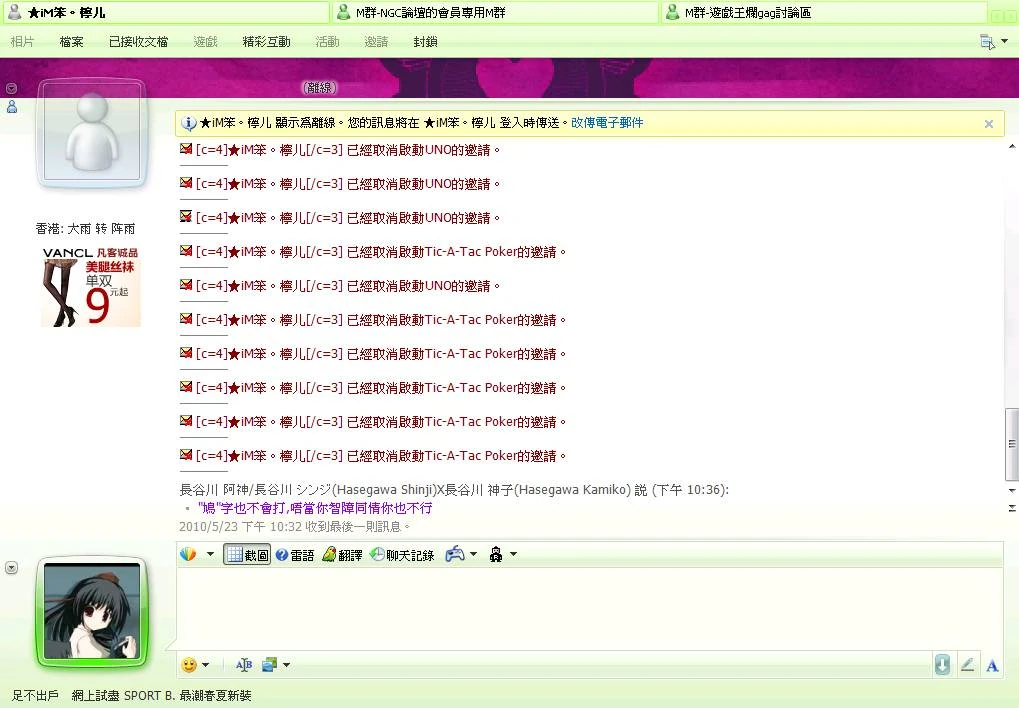Click the game controller icon
Image resolution: width=1019 pixels, height=708 pixels.
455,554
